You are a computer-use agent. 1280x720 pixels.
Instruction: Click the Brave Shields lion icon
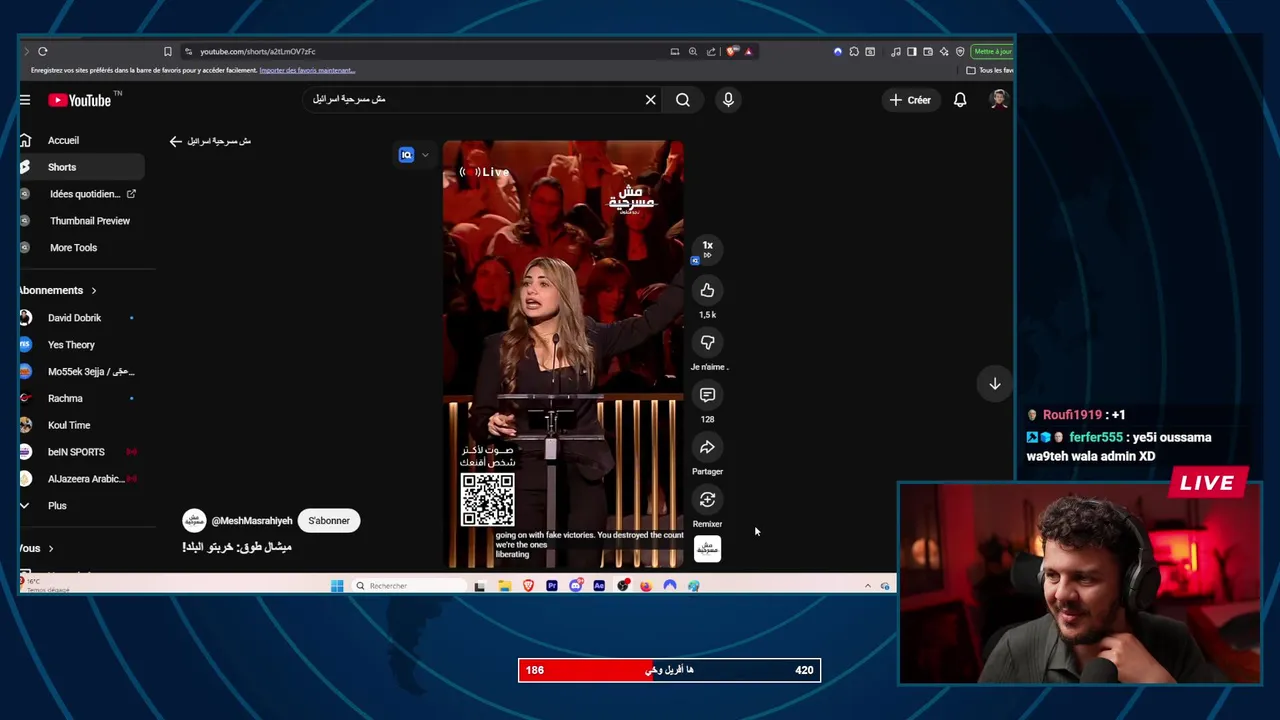[732, 51]
